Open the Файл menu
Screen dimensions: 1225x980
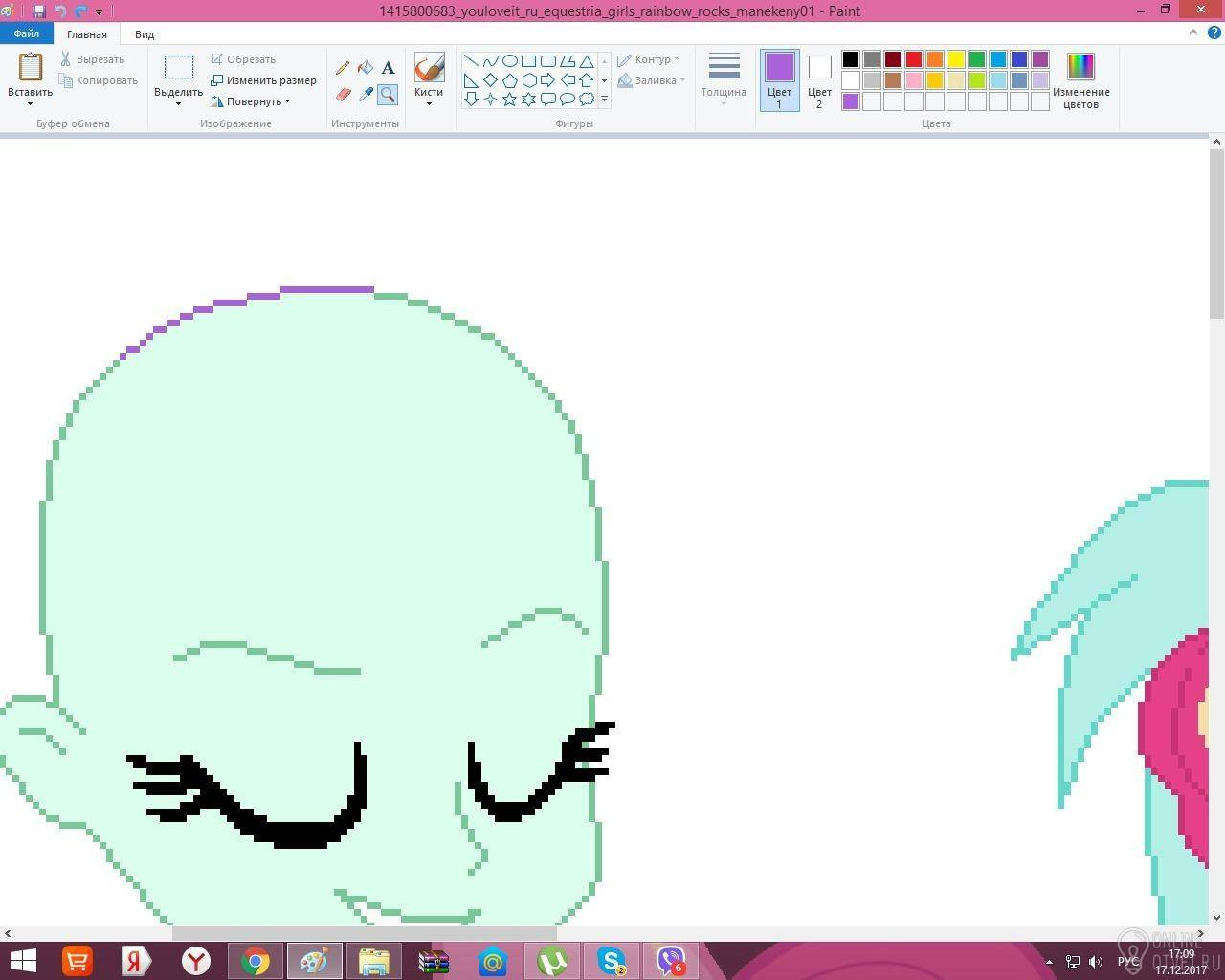pos(27,33)
